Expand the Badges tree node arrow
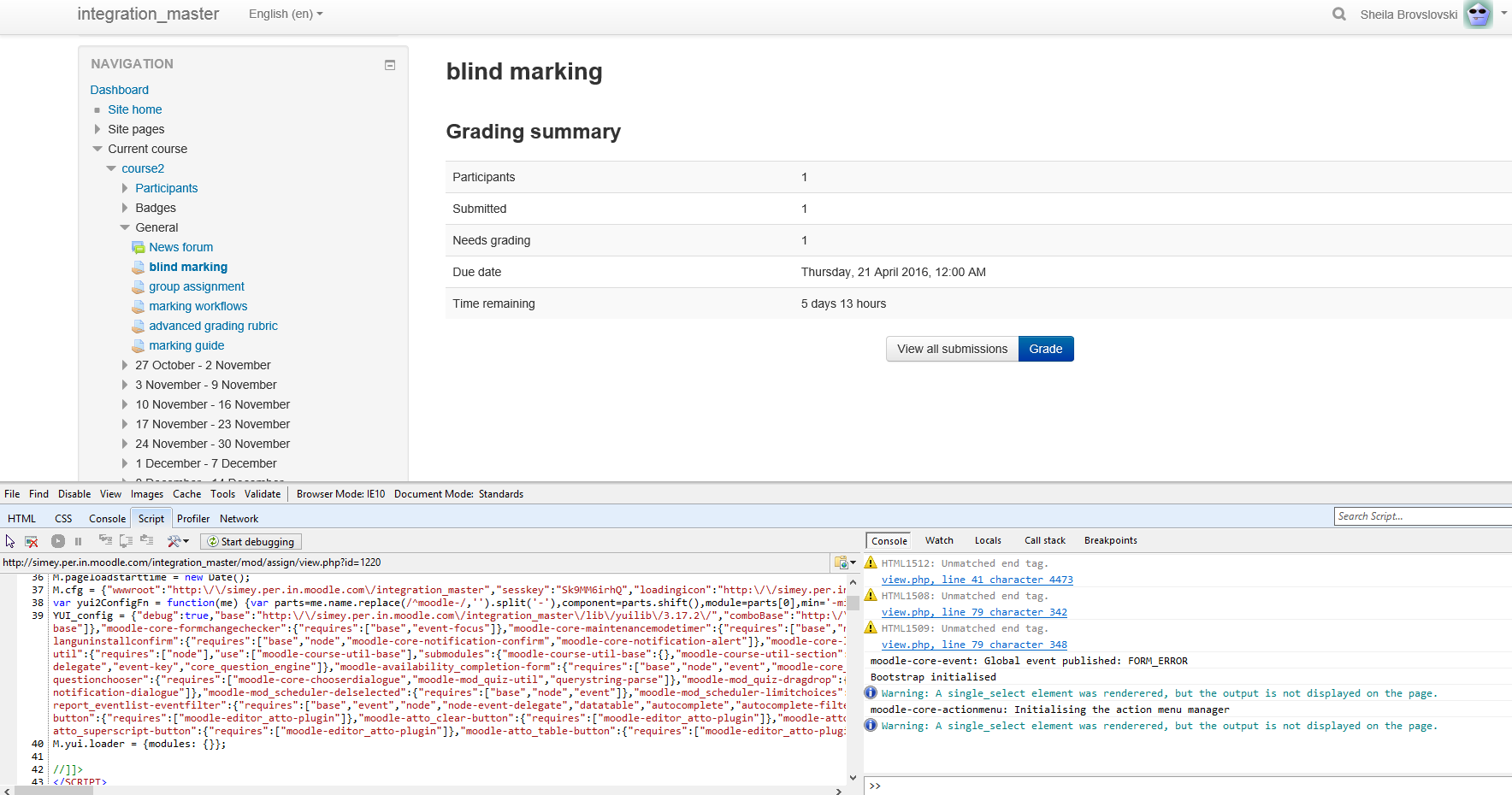The image size is (1512, 795). click(124, 208)
